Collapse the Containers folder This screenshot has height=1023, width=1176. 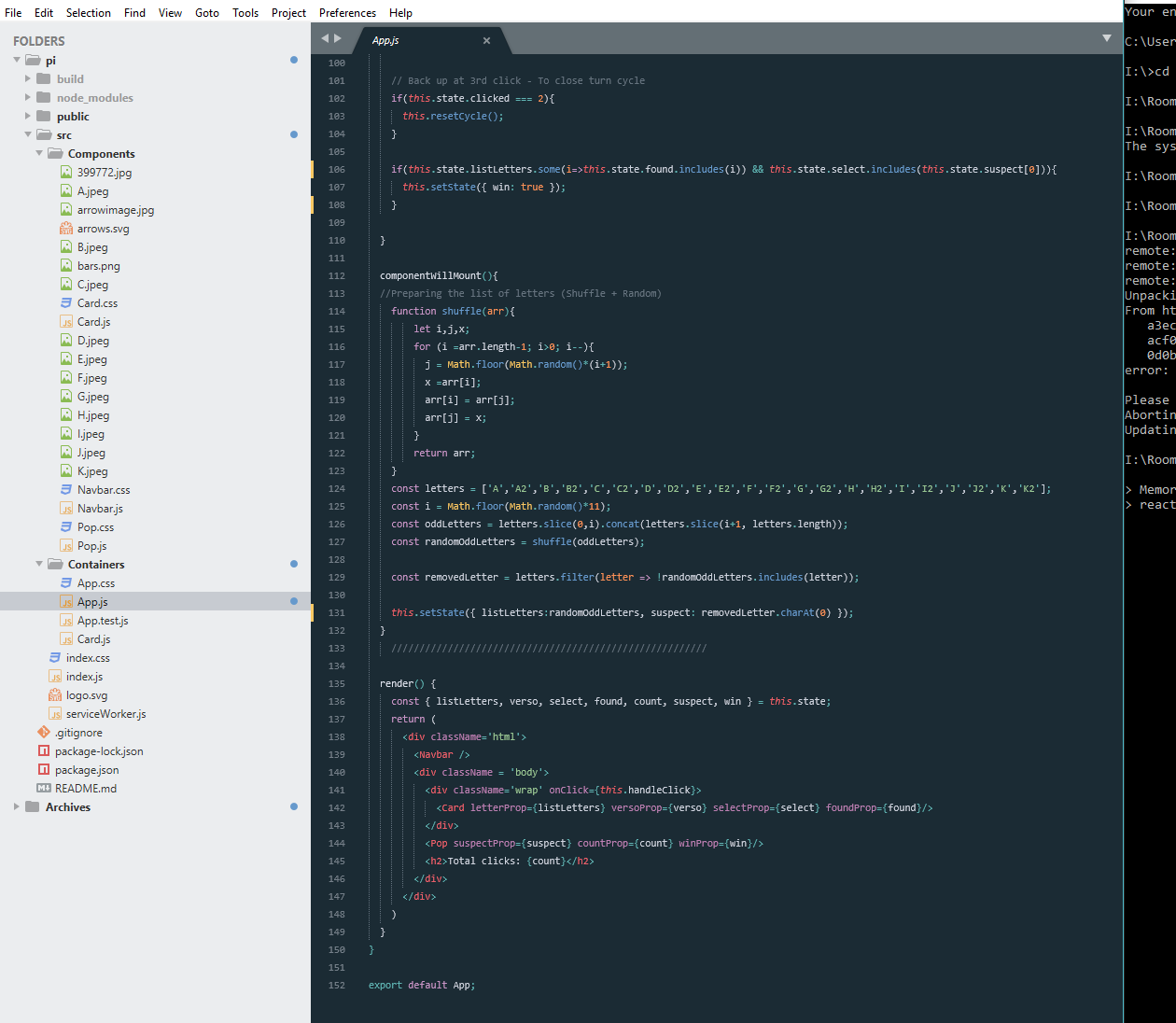tap(39, 564)
